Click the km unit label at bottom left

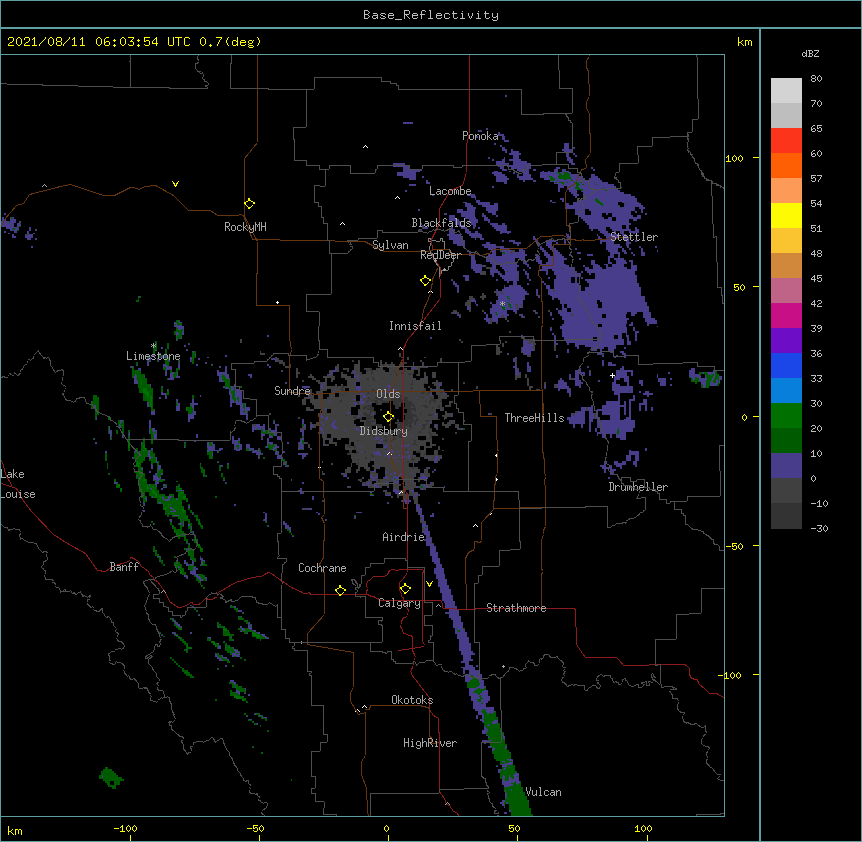click(x=15, y=831)
